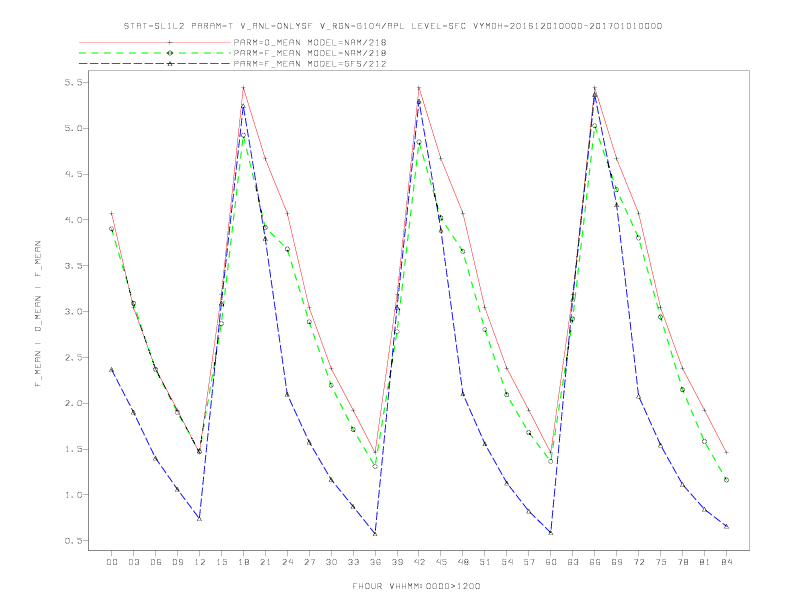792x612 pixels.
Task: Click x-axis tick label 78
Action: (x=683, y=562)
